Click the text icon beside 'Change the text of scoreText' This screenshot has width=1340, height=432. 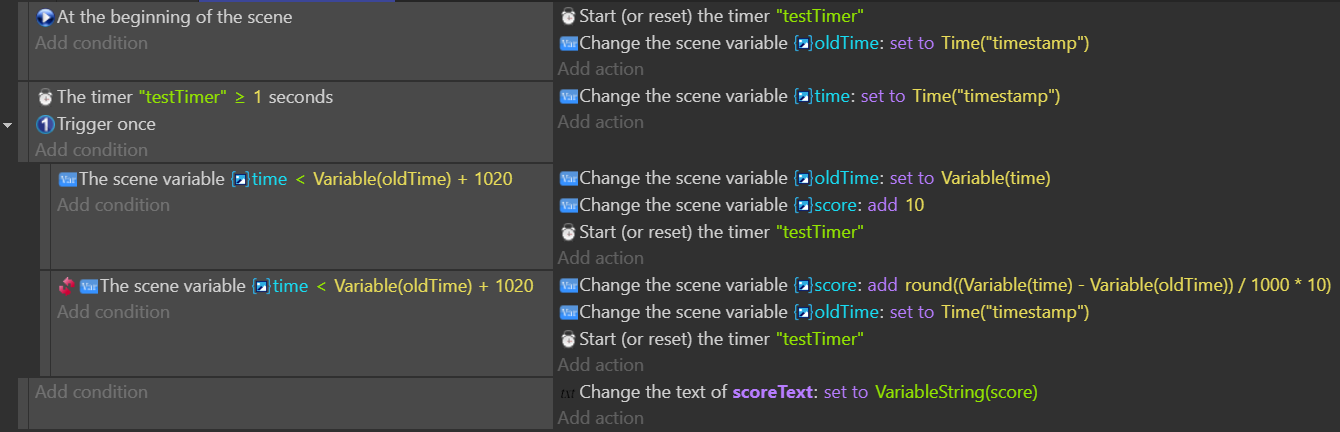click(x=567, y=393)
